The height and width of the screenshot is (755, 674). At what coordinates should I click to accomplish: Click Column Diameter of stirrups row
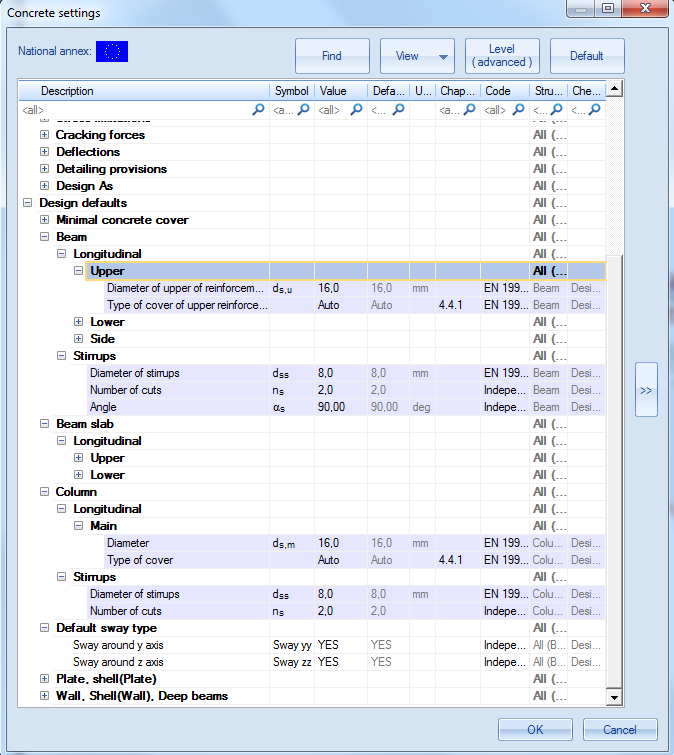click(347, 594)
